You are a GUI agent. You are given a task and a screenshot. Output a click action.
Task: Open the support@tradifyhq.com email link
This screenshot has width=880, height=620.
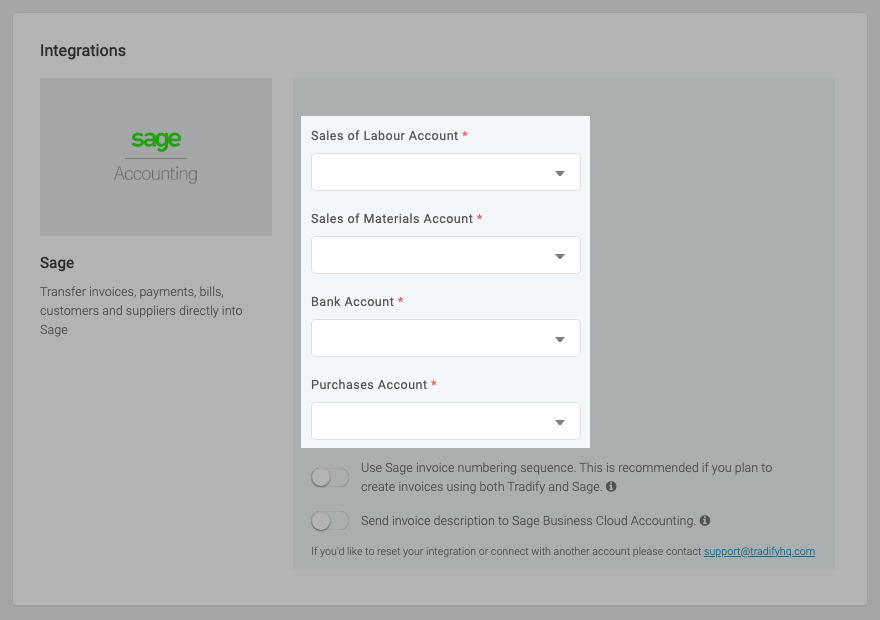coord(760,551)
